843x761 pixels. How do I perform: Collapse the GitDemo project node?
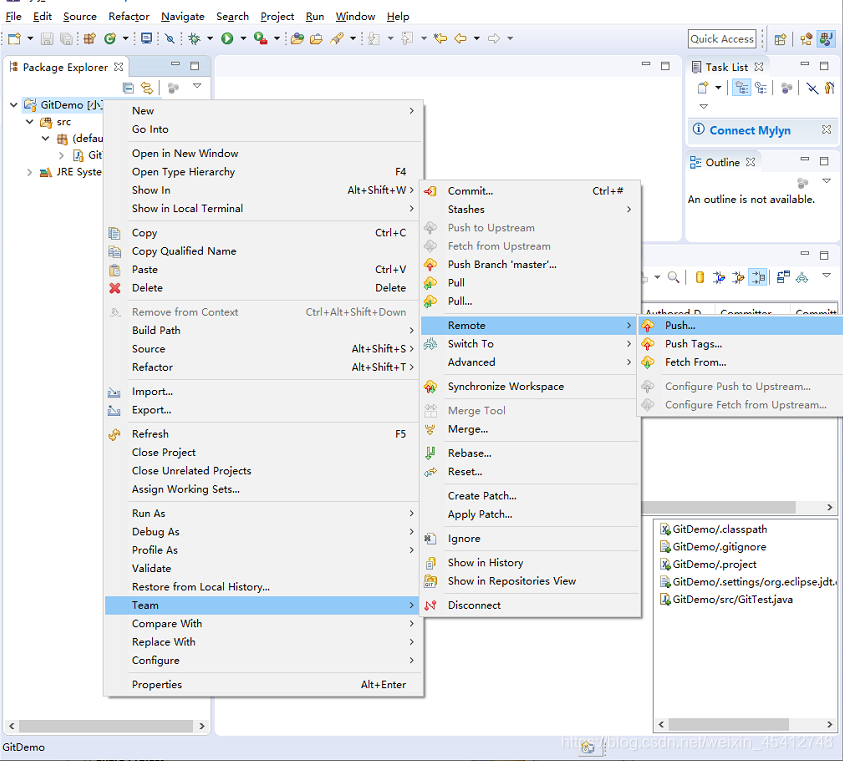[14, 105]
